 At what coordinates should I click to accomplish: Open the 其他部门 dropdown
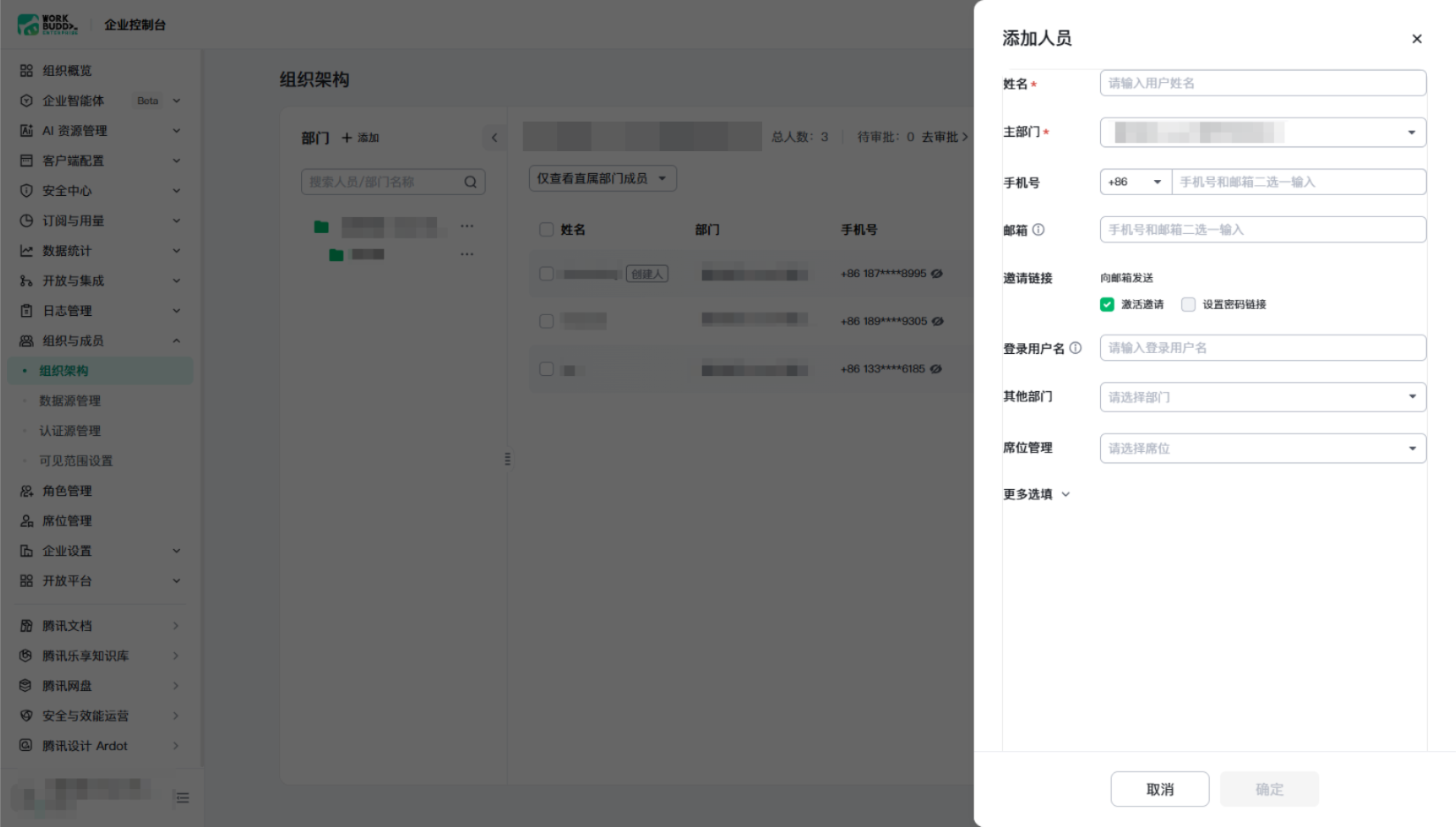coord(1263,397)
